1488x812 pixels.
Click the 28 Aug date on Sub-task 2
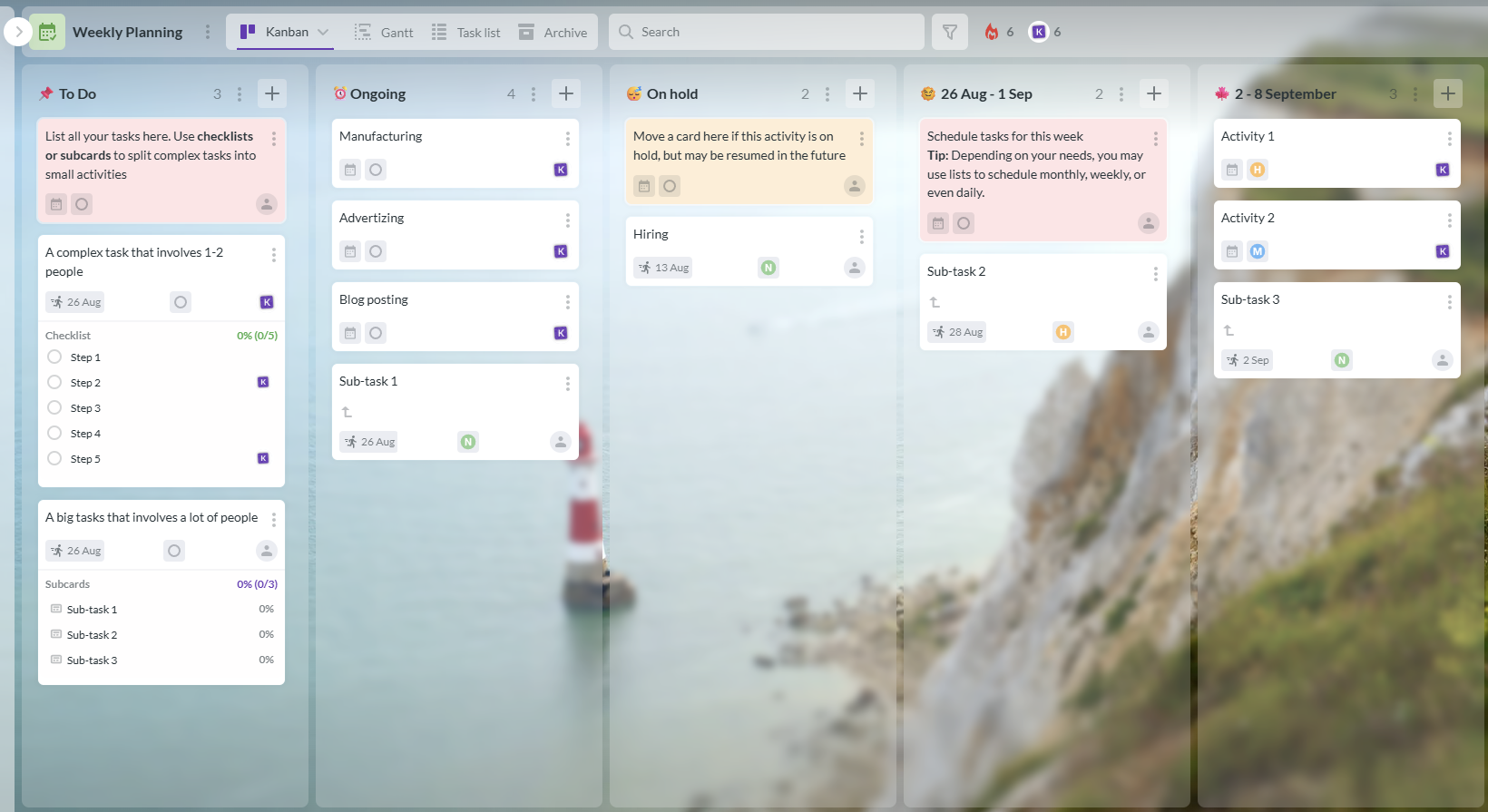coord(957,332)
